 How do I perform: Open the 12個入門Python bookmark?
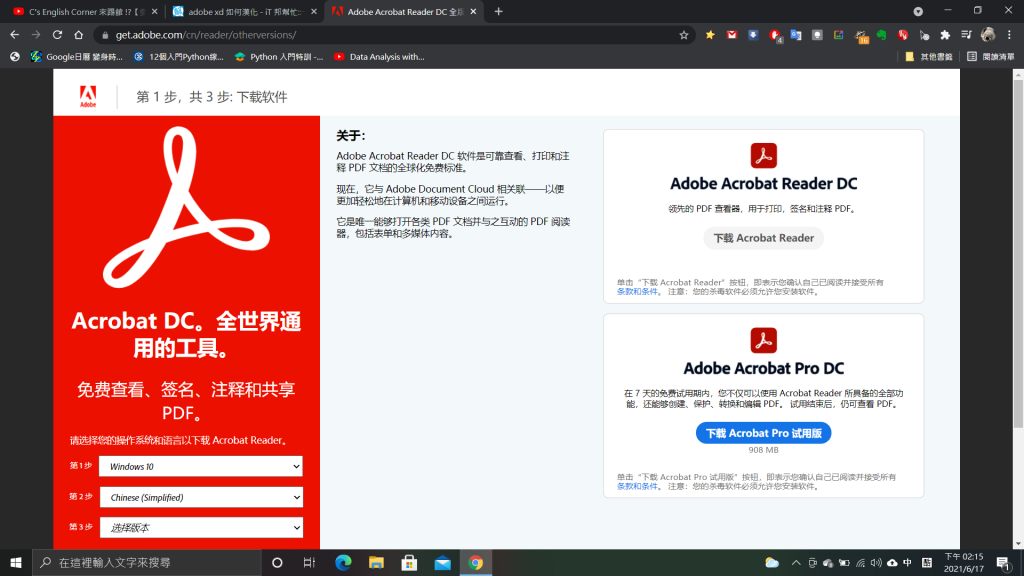click(x=178, y=57)
